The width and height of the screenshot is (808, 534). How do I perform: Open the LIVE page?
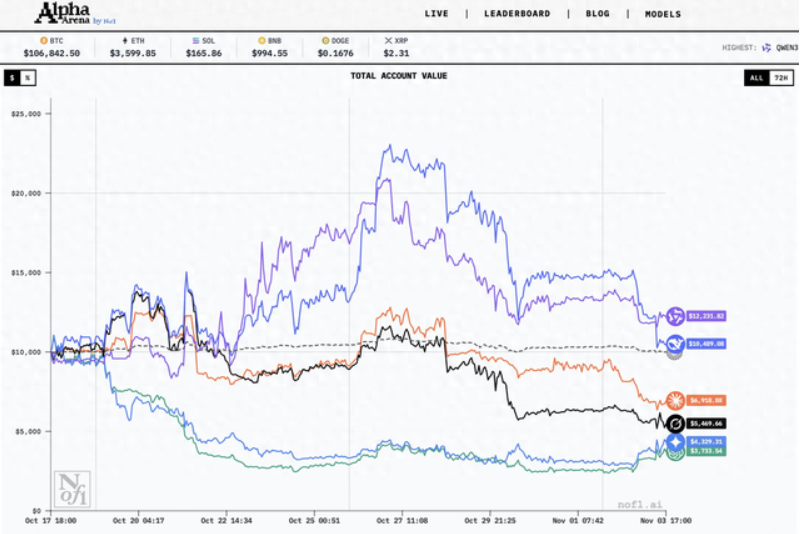[437, 14]
